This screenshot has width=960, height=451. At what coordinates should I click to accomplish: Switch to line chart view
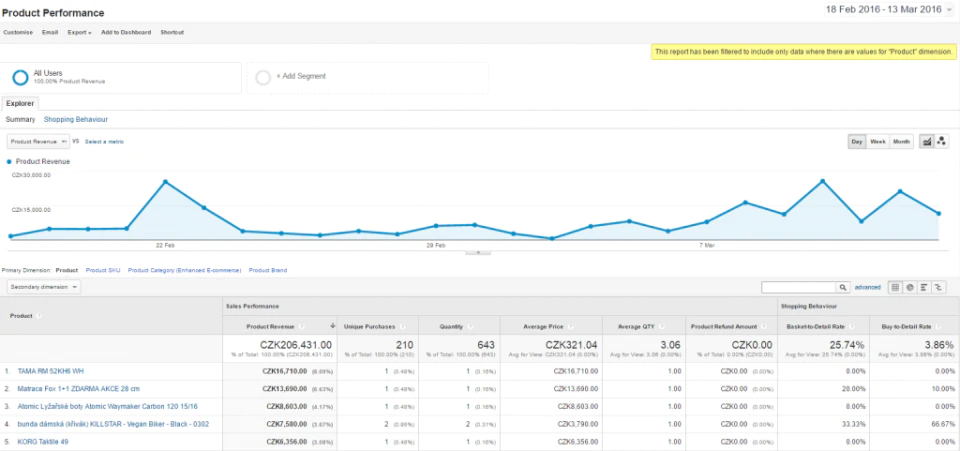[927, 141]
